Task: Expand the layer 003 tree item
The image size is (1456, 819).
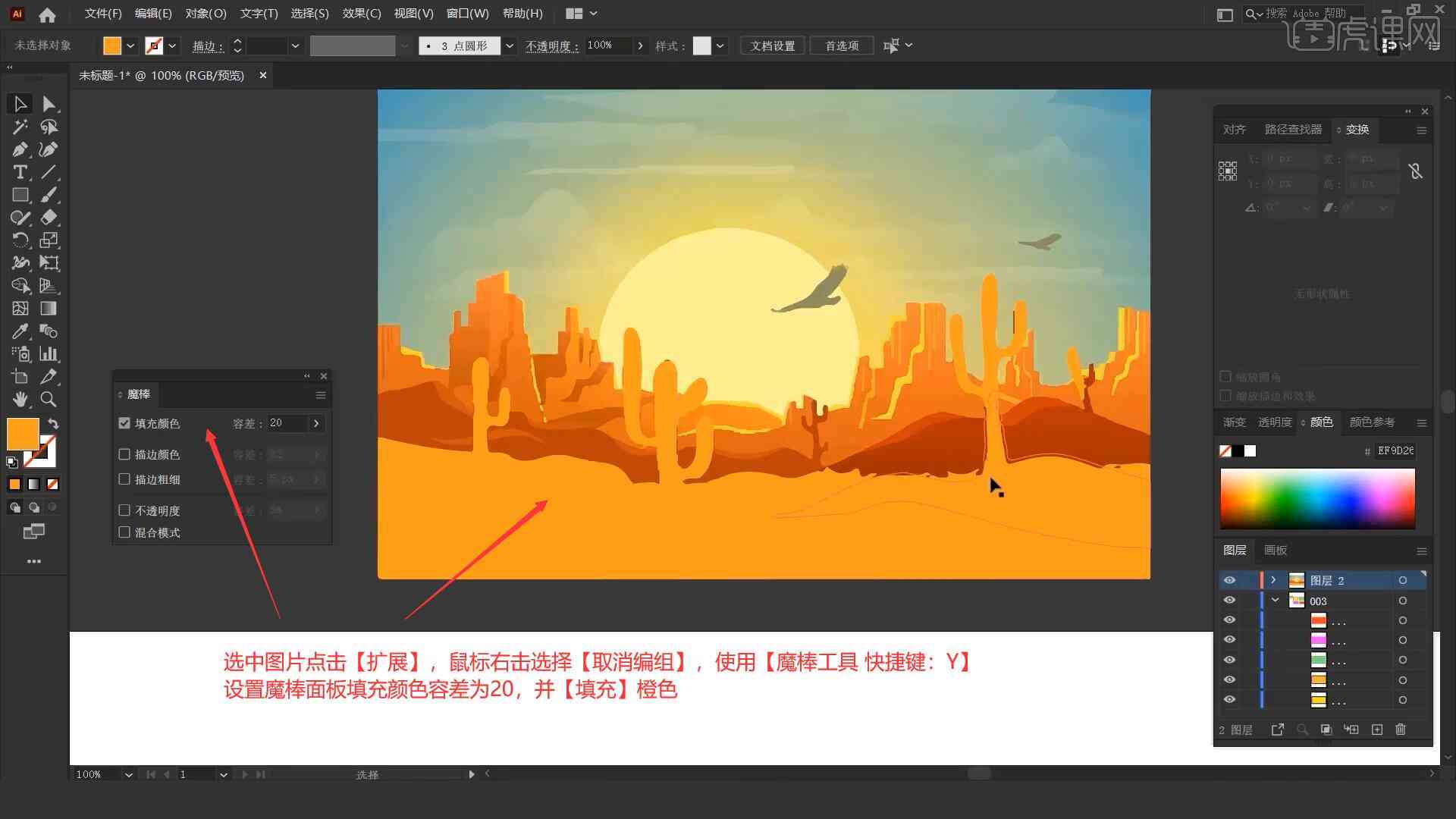Action: 1276,601
